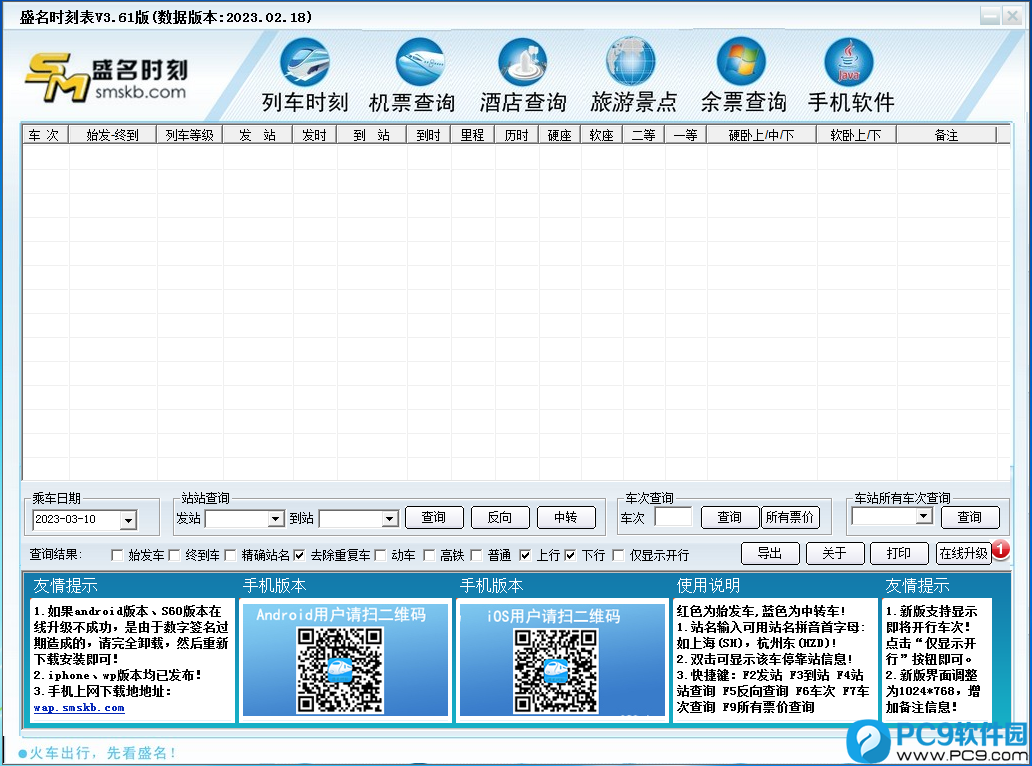Sort by the 历时 column header
The image size is (1032, 766).
click(x=517, y=135)
